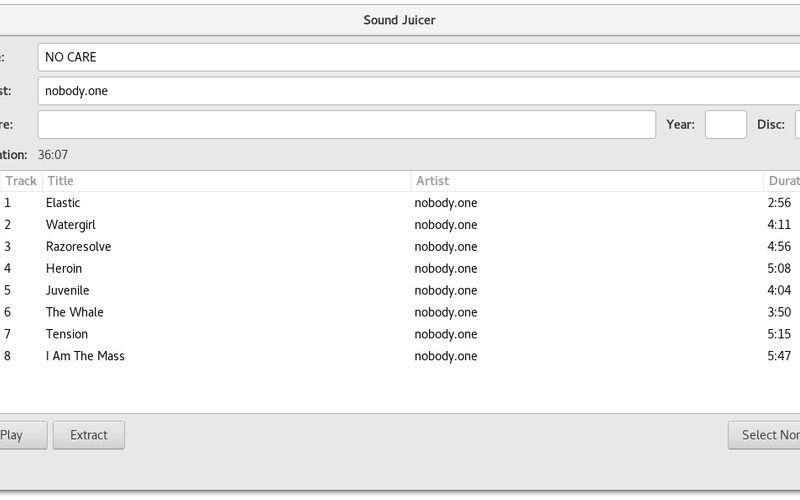
Task: Click the Year input box
Action: pos(725,125)
